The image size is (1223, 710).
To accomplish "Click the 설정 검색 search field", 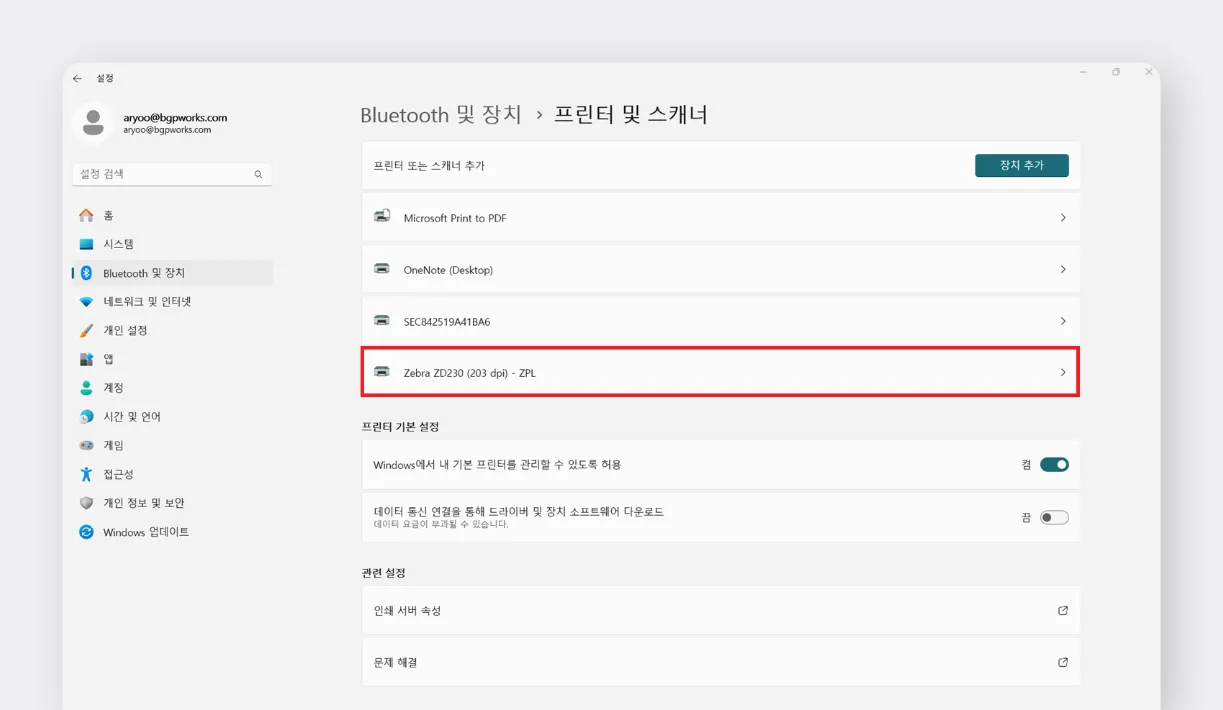I will pos(172,174).
